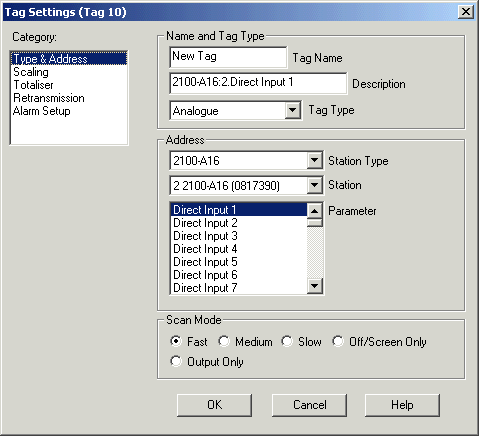The height and width of the screenshot is (436, 479).
Task: Click the Tag Name input field
Action: point(228,57)
